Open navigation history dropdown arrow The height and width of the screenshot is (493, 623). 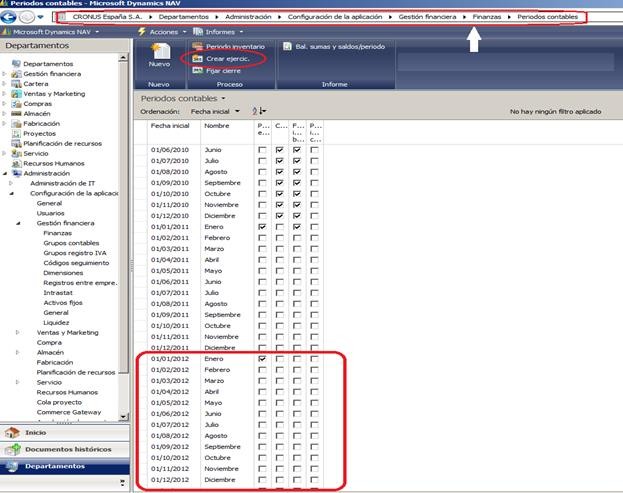(41, 17)
